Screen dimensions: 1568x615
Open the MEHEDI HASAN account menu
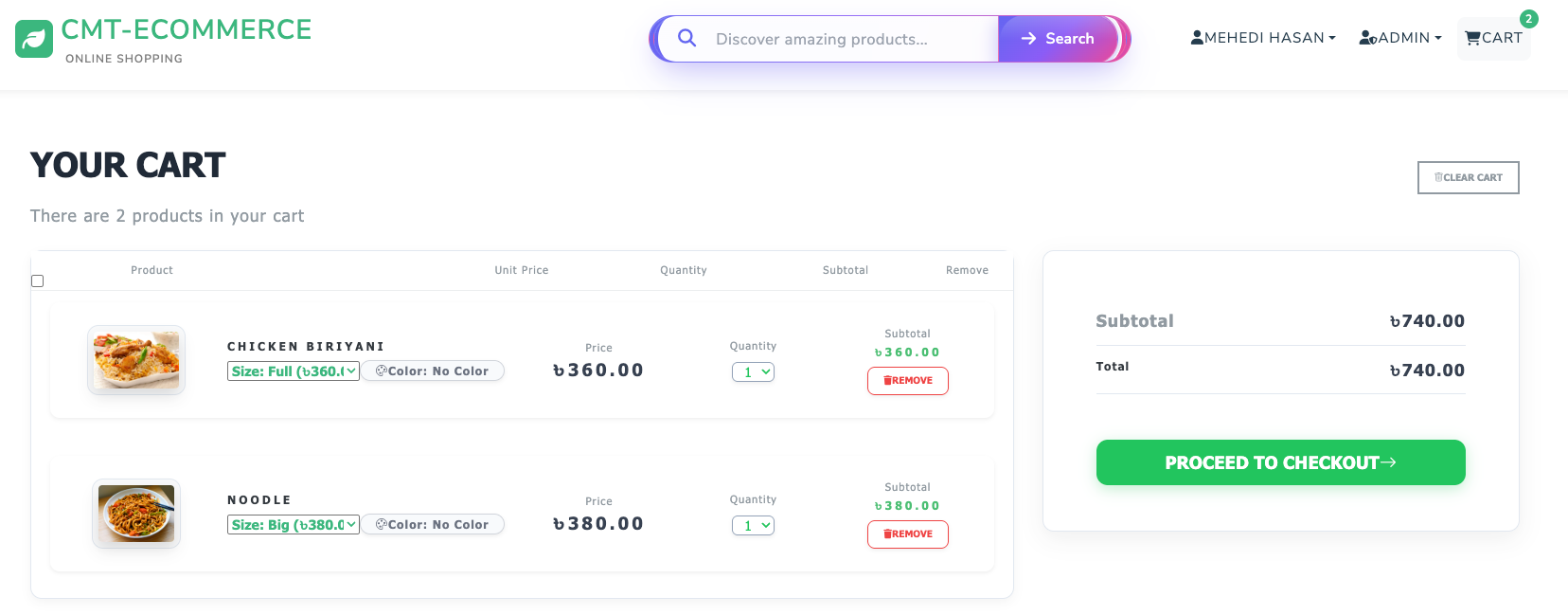pyautogui.click(x=1263, y=38)
